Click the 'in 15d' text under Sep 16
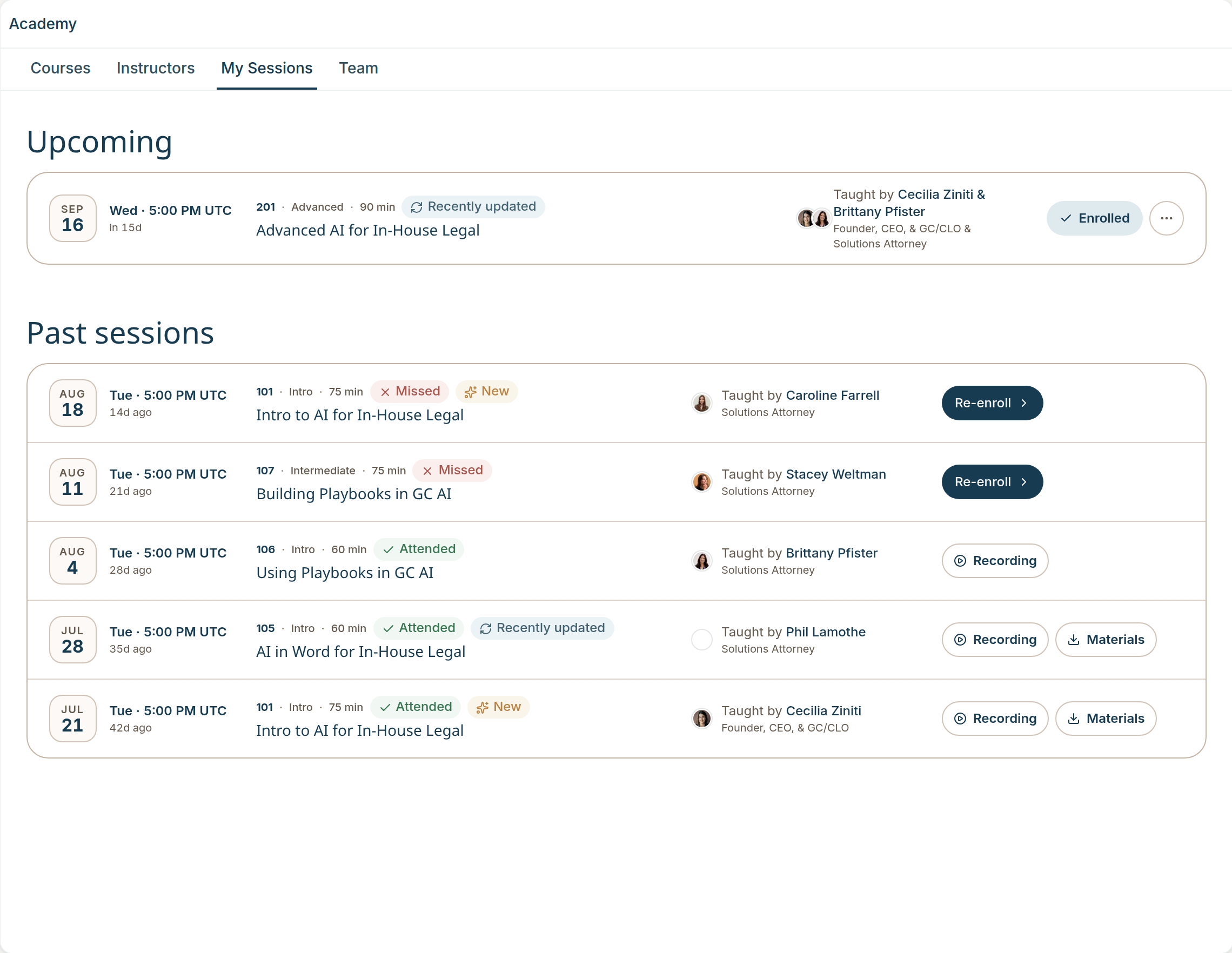 pyautogui.click(x=125, y=228)
